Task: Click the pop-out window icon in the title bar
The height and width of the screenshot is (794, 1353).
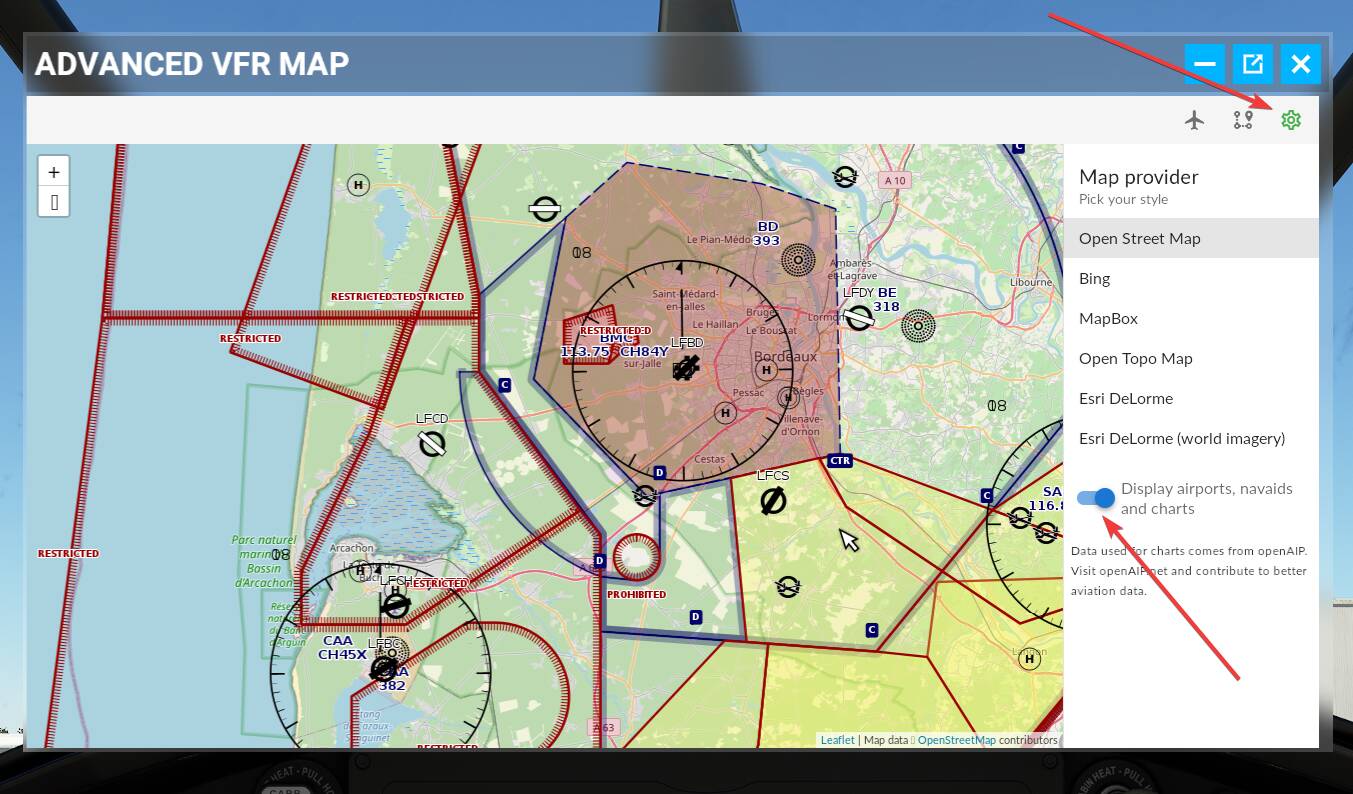Action: [x=1252, y=63]
